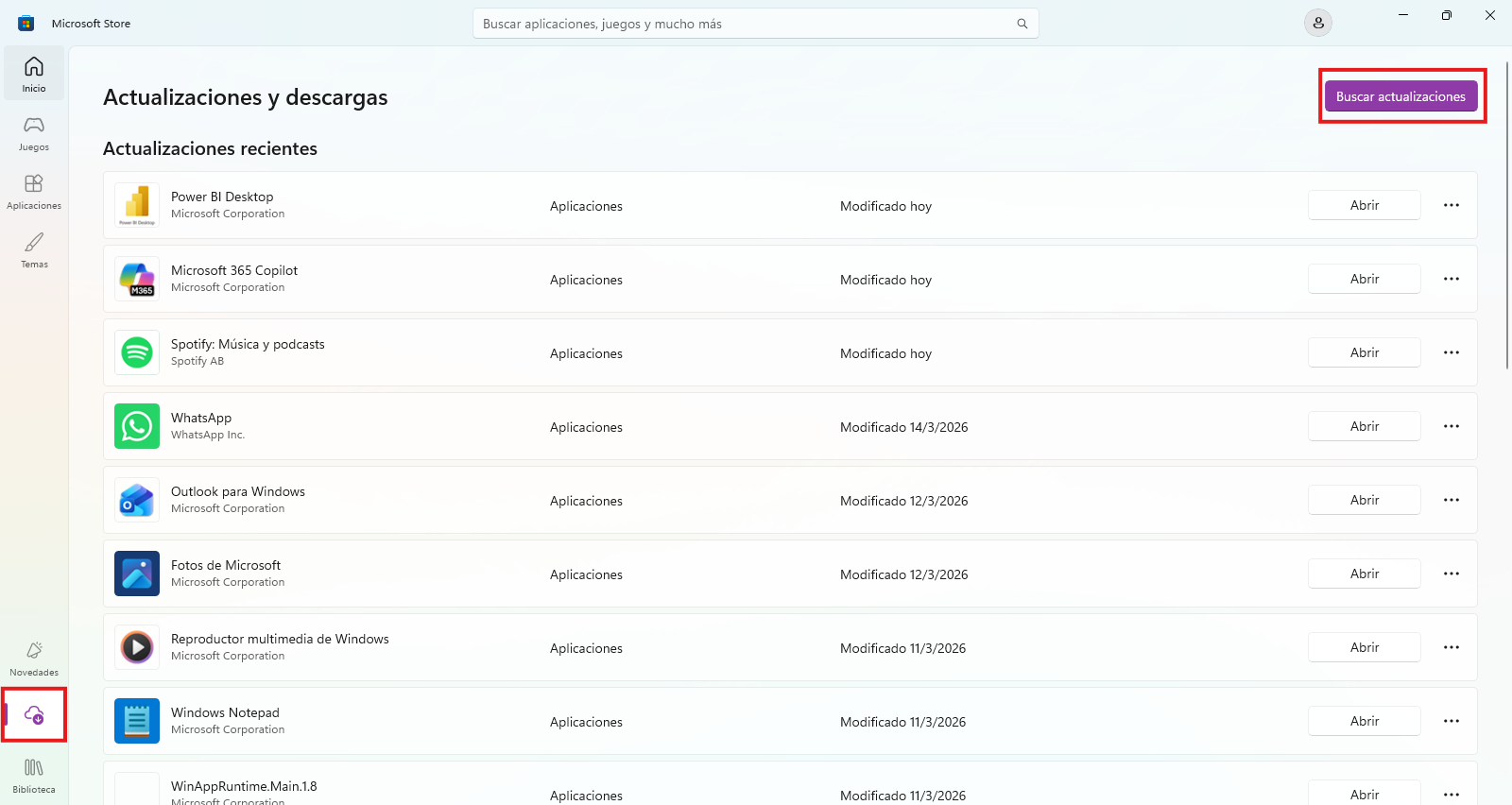Screen dimensions: 1512x805
Task: Click Abrir for Fotos de Microsoft
Action: tap(1365, 574)
